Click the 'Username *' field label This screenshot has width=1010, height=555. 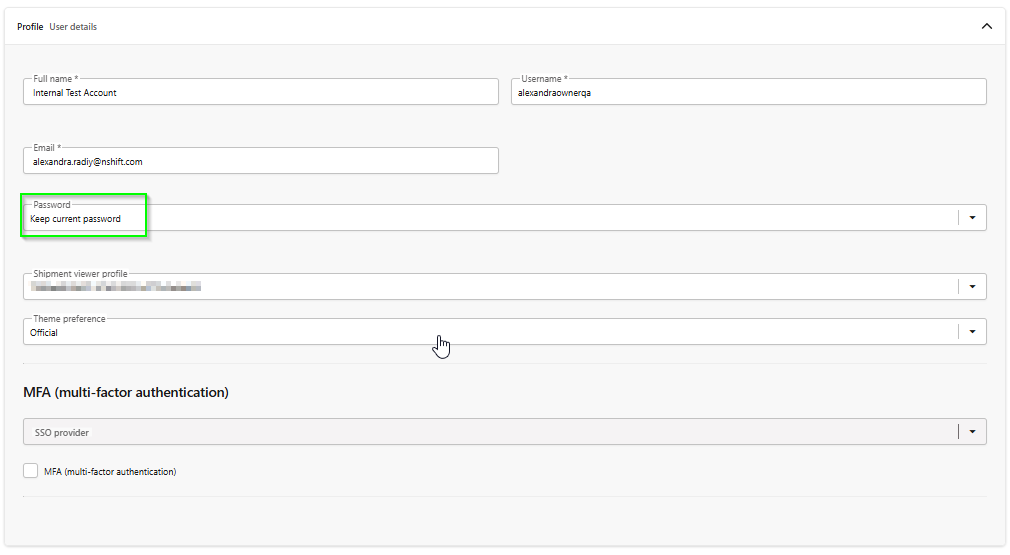point(544,79)
